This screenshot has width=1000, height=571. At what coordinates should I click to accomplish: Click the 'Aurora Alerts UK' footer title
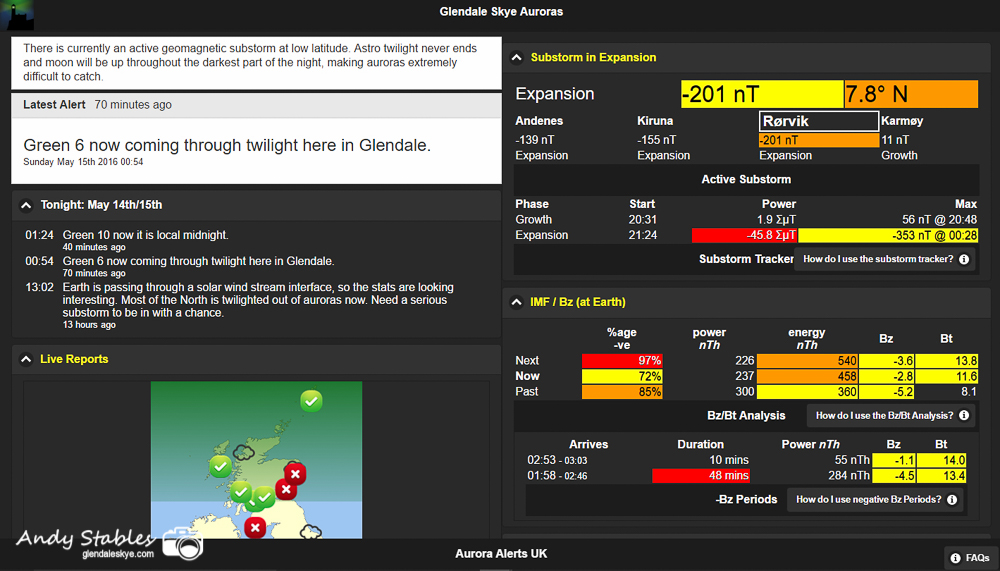tap(501, 554)
